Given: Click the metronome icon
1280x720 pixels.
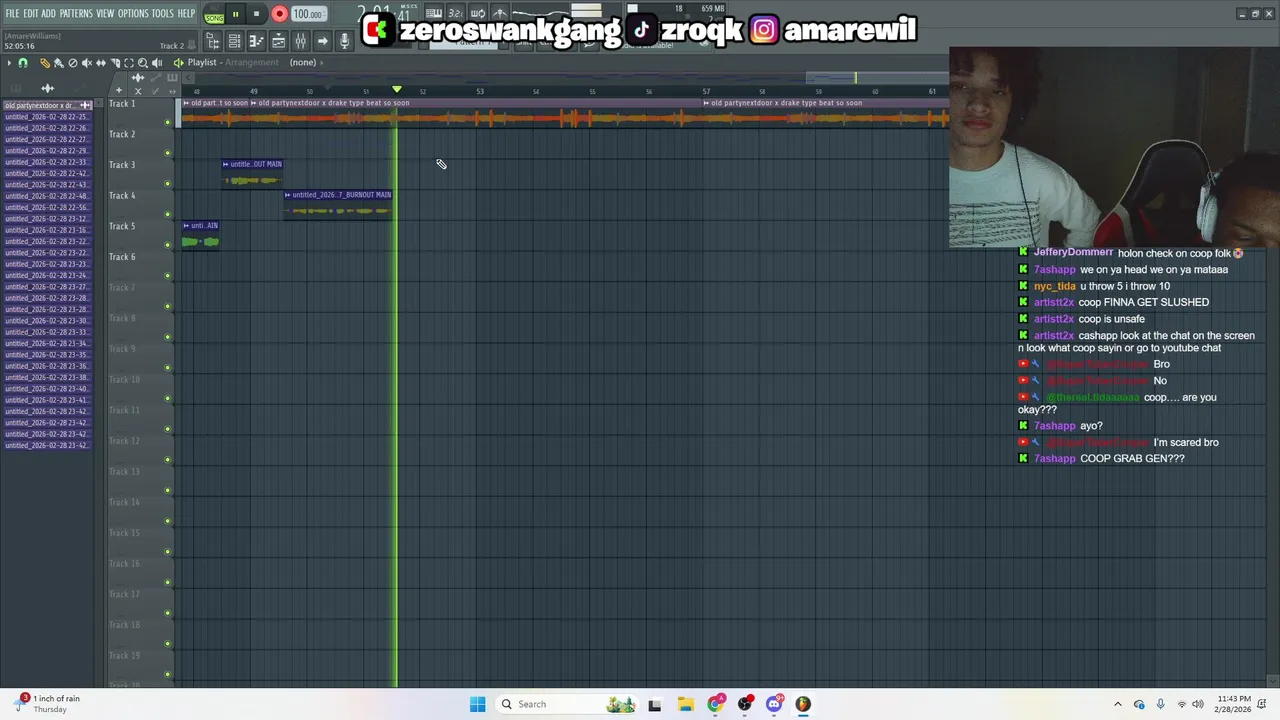Looking at the screenshot, I should [500, 13].
